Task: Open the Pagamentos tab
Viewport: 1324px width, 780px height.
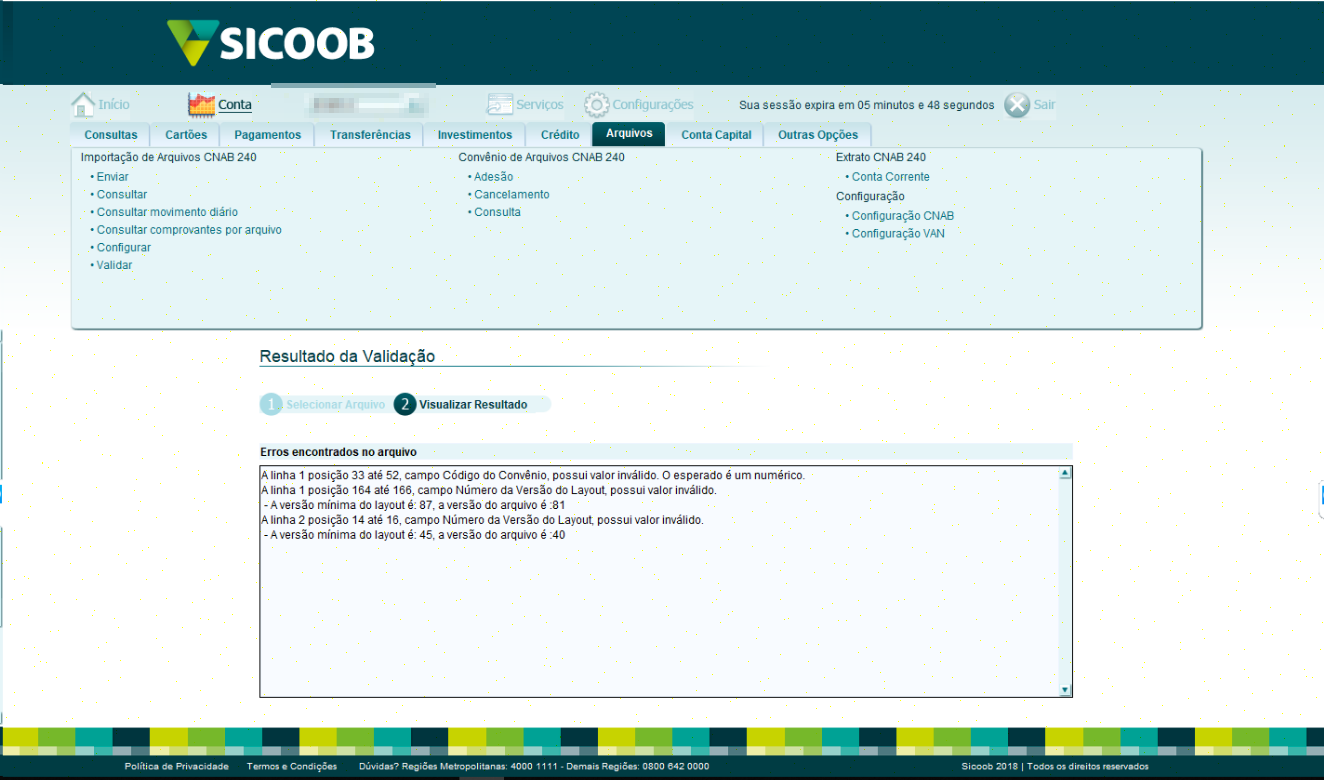Action: pos(267,135)
